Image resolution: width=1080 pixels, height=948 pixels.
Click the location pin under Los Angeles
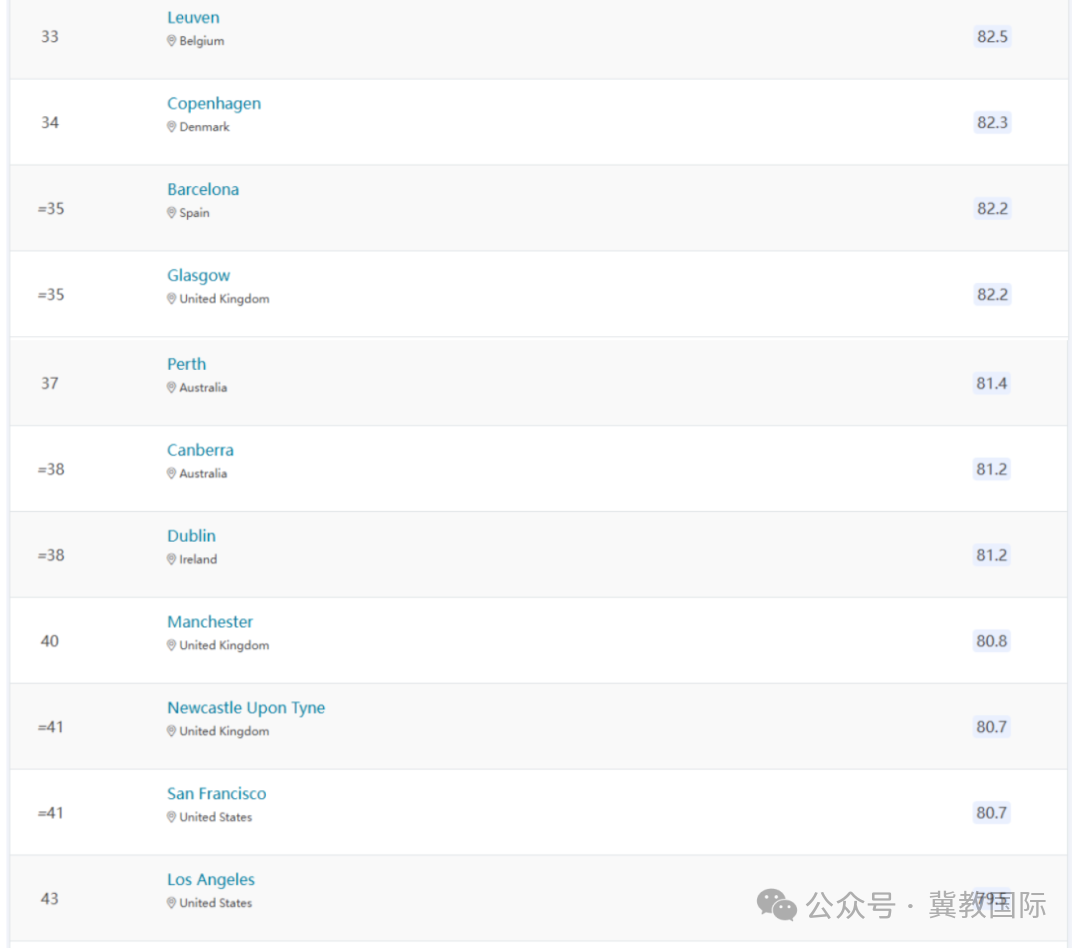point(172,903)
